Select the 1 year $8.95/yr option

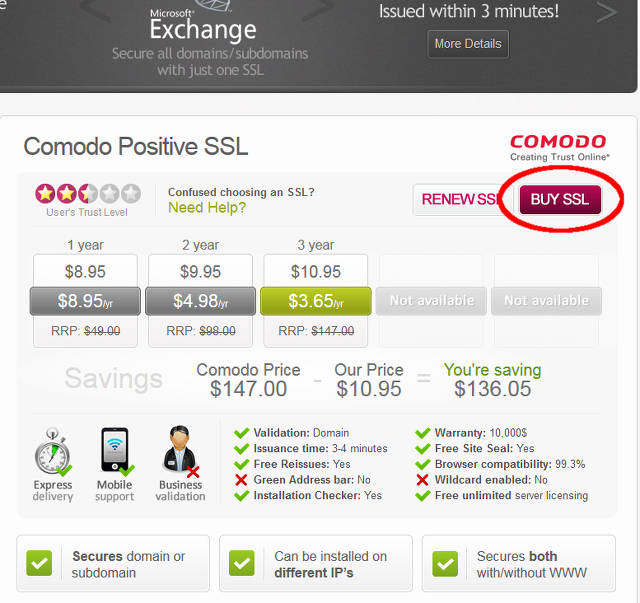click(85, 301)
